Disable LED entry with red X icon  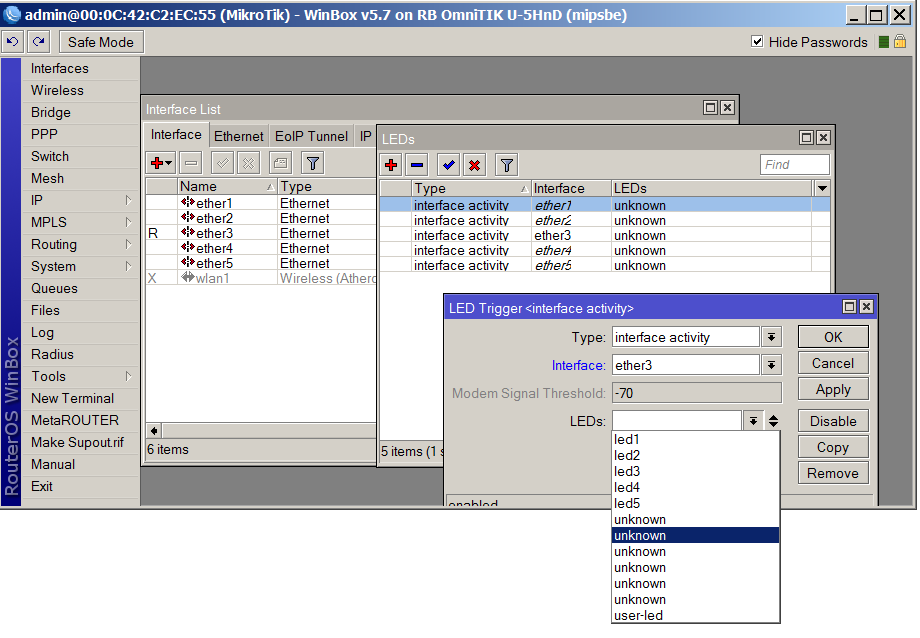tap(475, 165)
